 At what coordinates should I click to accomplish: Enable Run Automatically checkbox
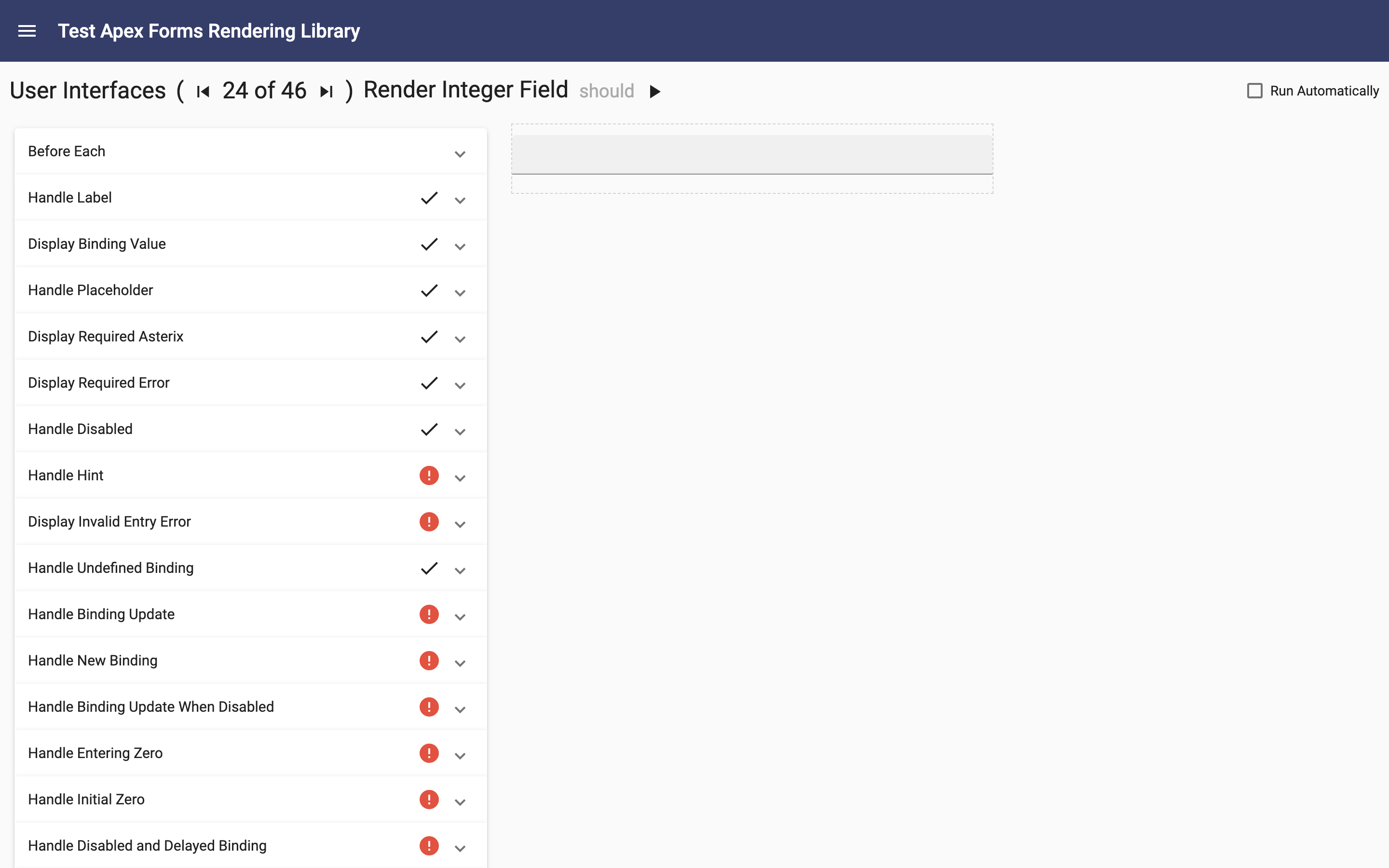tap(1254, 91)
